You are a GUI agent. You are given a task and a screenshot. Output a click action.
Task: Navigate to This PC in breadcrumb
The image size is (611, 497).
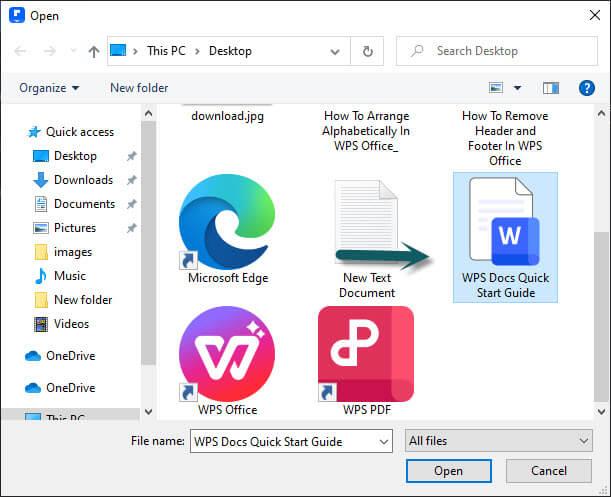166,51
